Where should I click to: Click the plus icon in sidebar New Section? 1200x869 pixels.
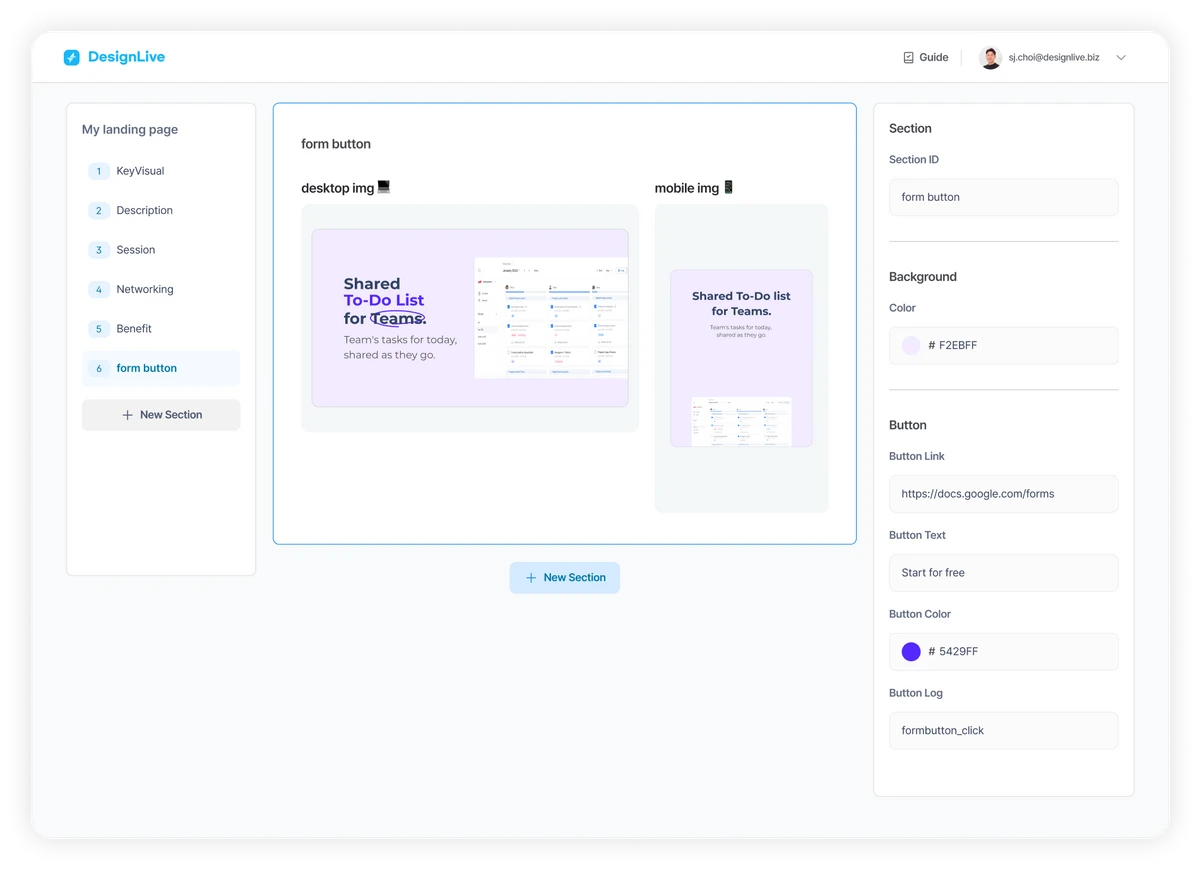point(127,415)
